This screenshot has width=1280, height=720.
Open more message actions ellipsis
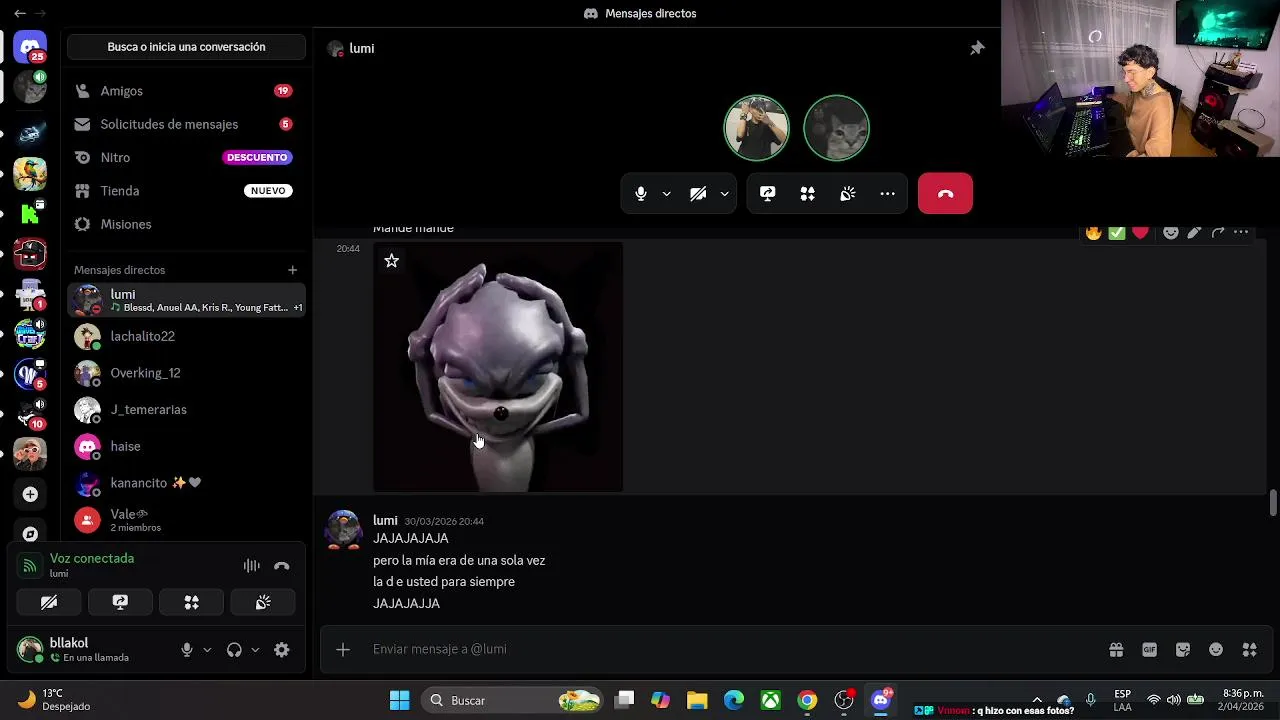[1241, 232]
